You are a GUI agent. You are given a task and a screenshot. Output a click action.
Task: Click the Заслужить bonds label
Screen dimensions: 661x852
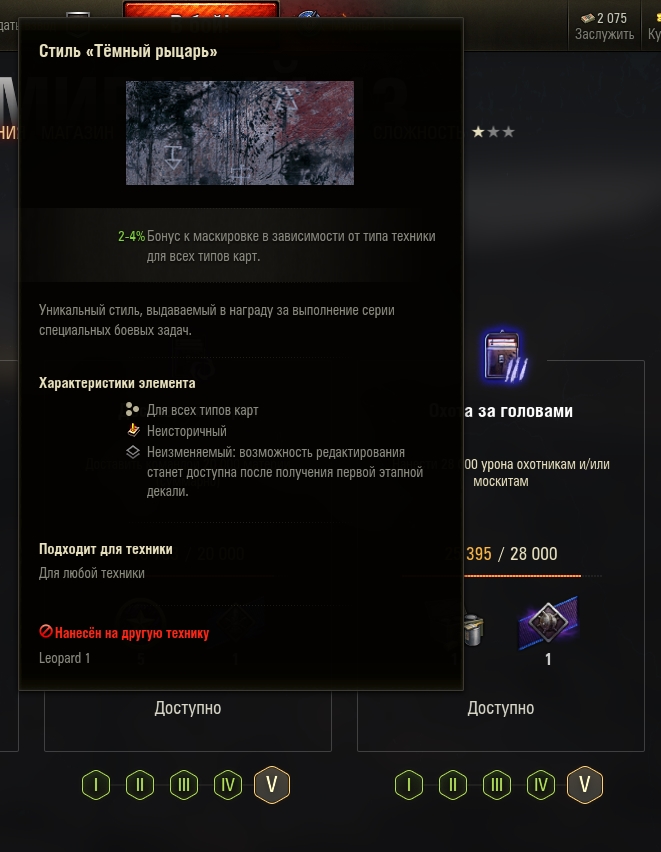tap(604, 34)
